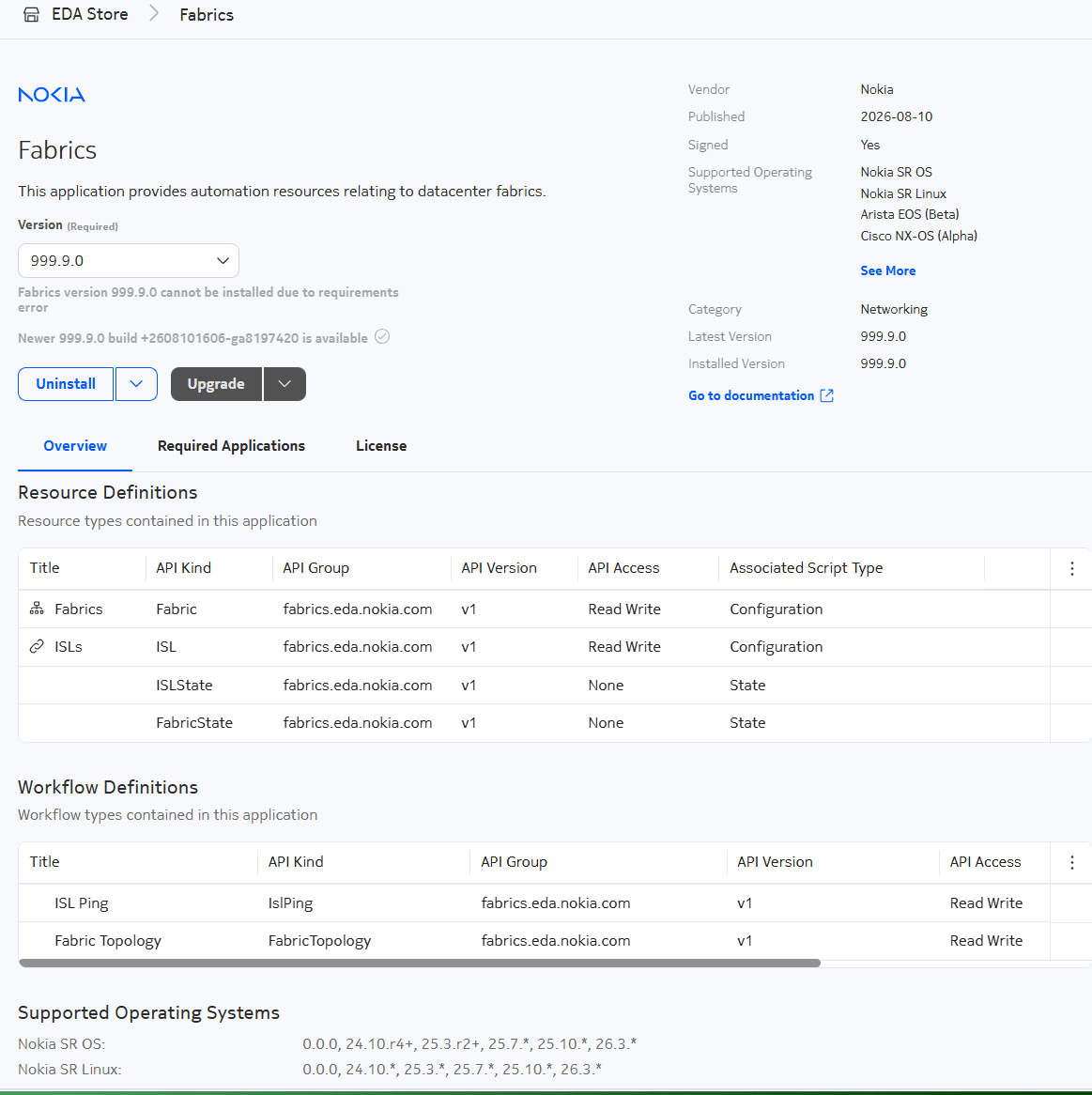Click the Upgrade button
The height and width of the screenshot is (1095, 1092).
217,384
